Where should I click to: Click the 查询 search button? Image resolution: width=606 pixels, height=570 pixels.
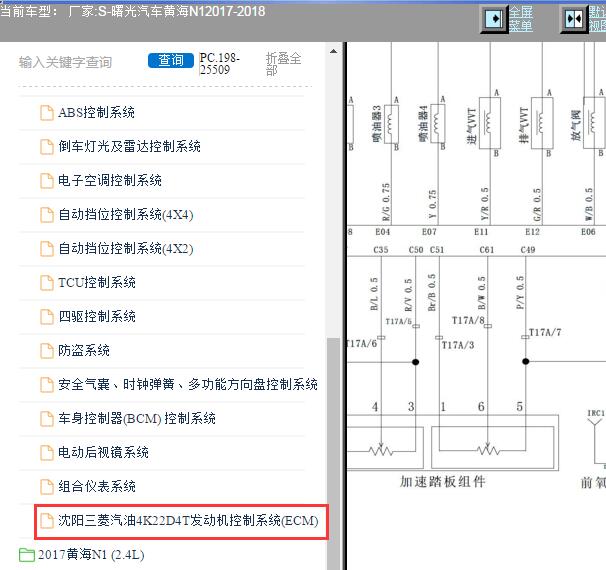pos(171,61)
